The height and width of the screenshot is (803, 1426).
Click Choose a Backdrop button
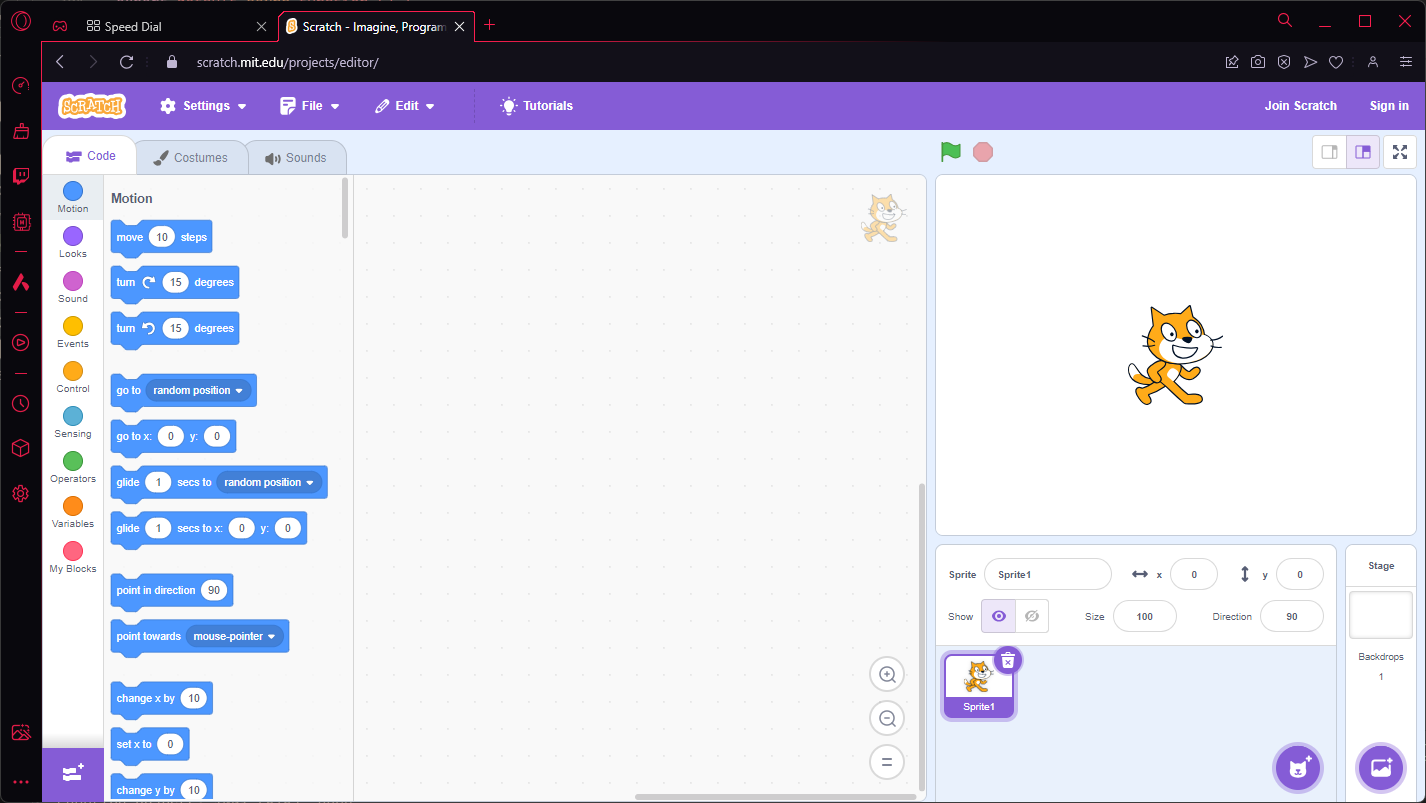[x=1380, y=768]
